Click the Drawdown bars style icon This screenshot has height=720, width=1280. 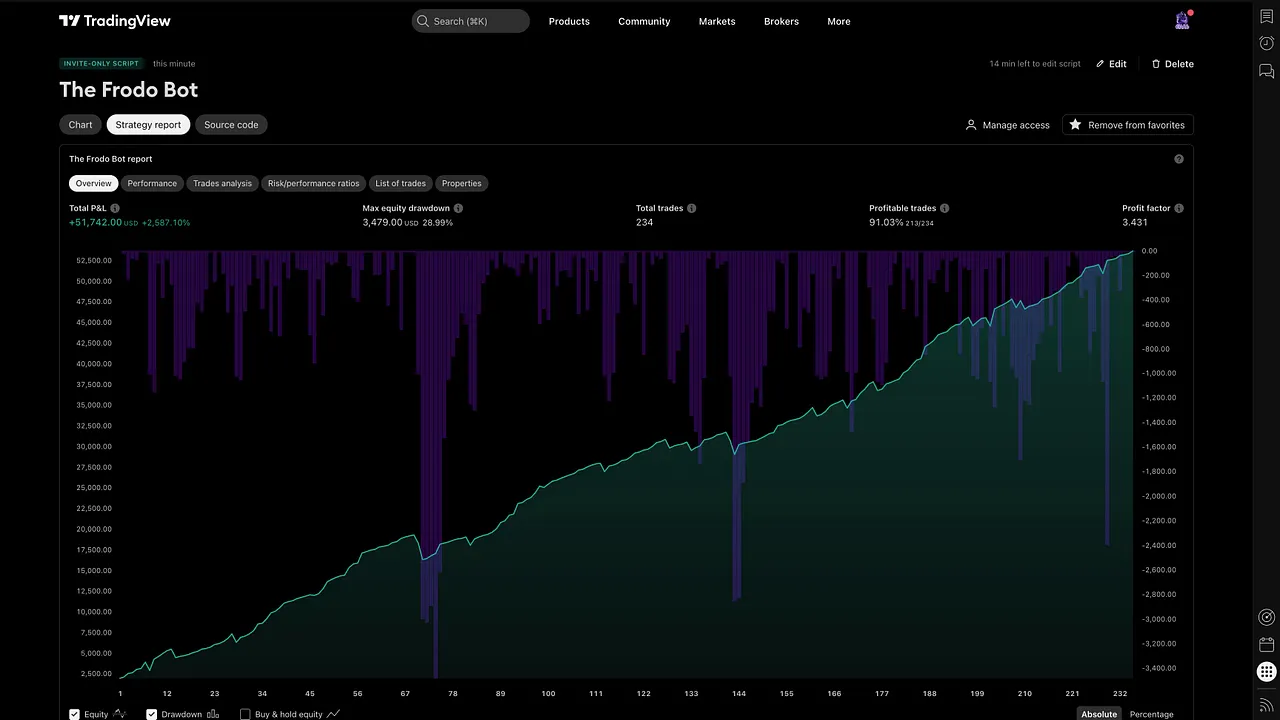point(212,714)
